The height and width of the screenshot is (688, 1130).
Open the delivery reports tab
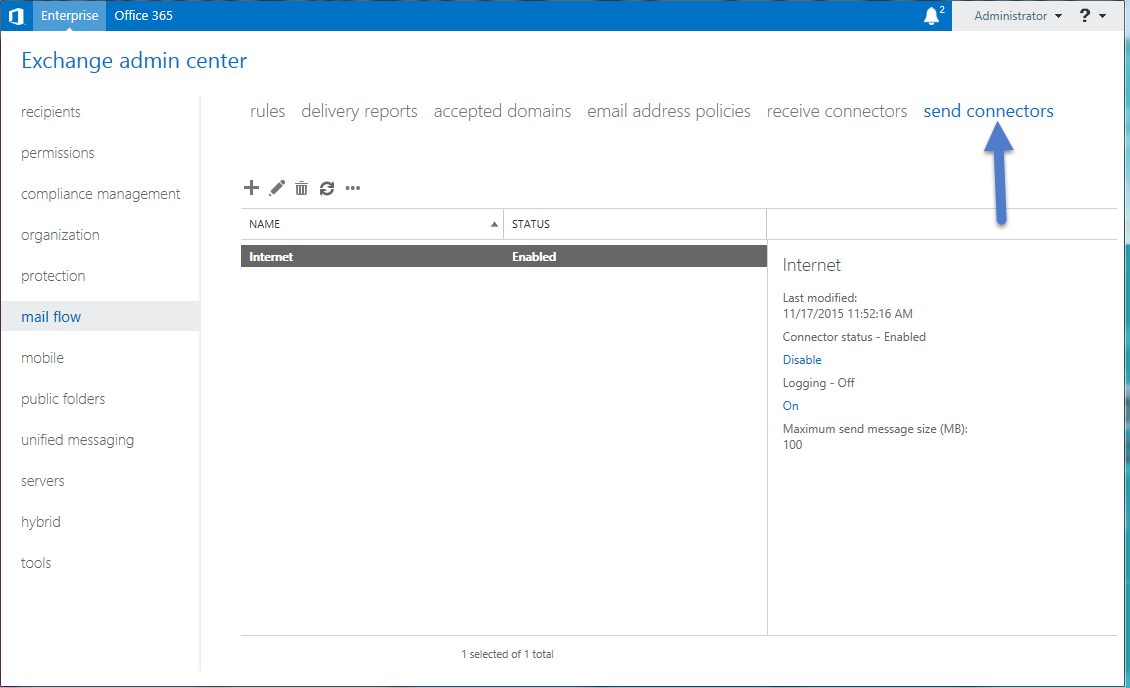[359, 111]
